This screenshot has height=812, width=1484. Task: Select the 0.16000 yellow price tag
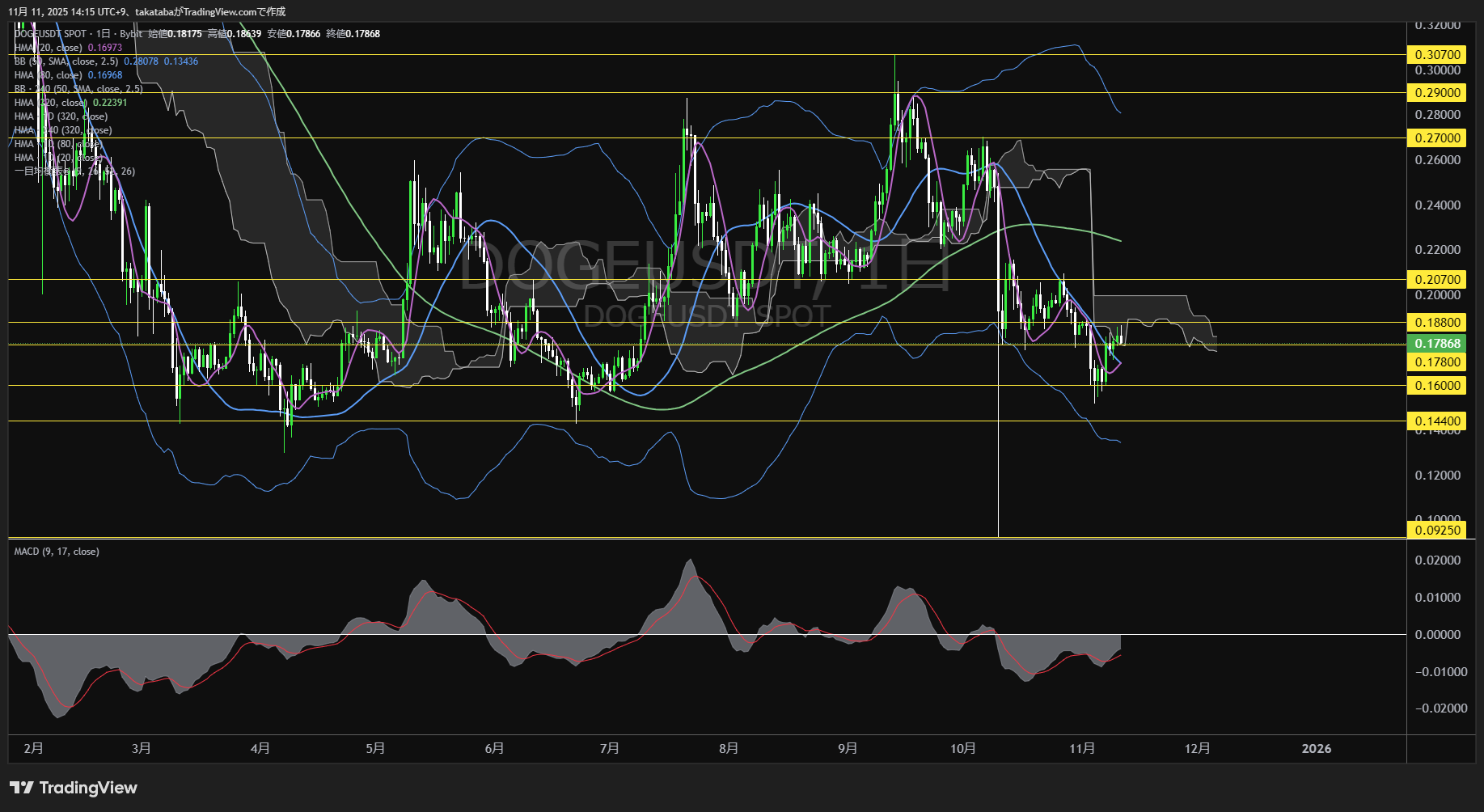pos(1437,386)
